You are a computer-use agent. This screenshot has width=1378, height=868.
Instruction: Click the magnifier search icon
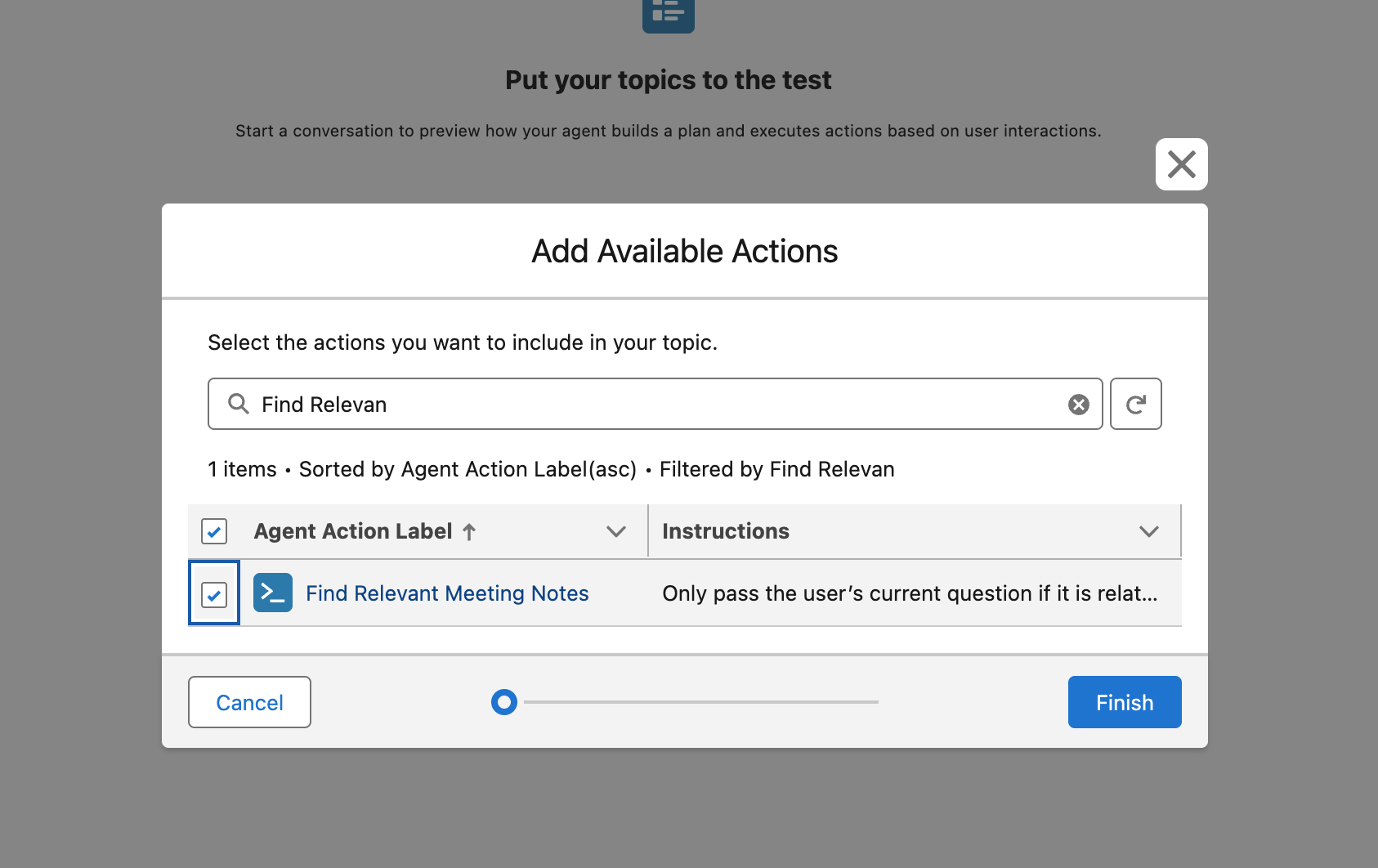[x=238, y=404]
